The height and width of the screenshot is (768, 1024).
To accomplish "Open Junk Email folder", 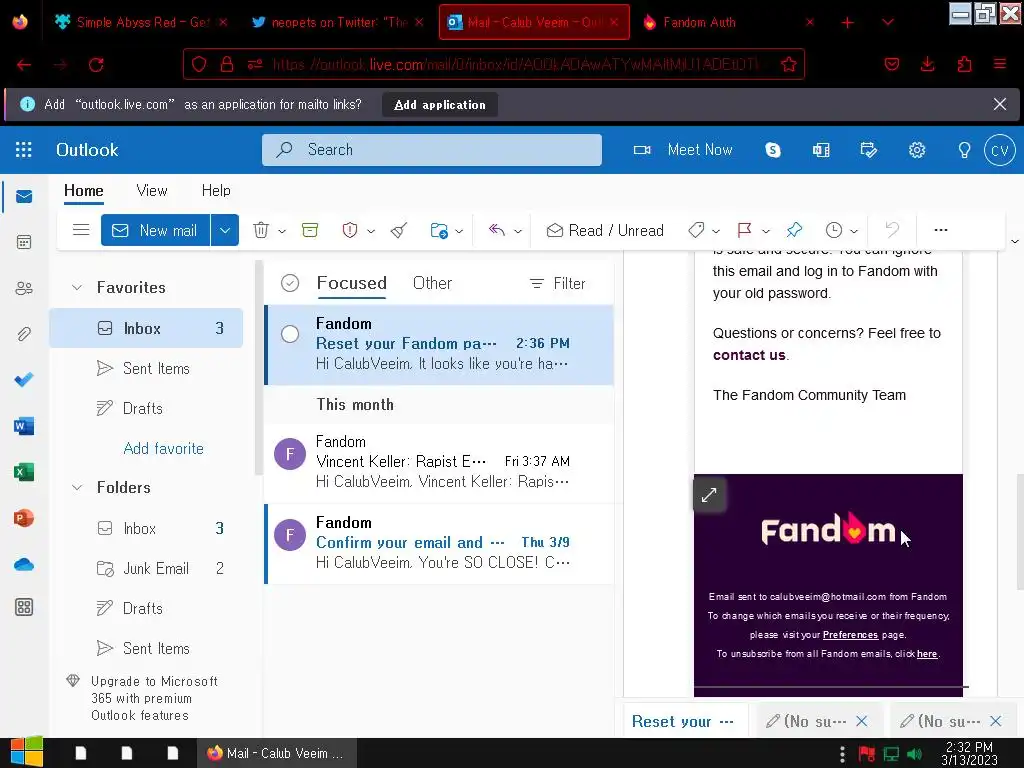I will (x=146, y=569).
